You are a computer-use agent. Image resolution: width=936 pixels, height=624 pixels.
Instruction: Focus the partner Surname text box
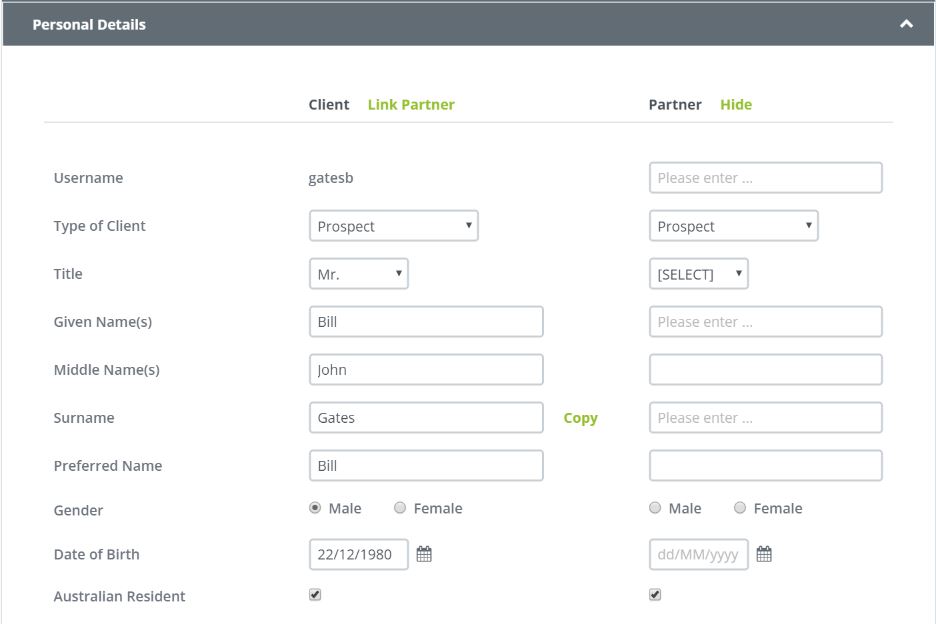(x=766, y=418)
